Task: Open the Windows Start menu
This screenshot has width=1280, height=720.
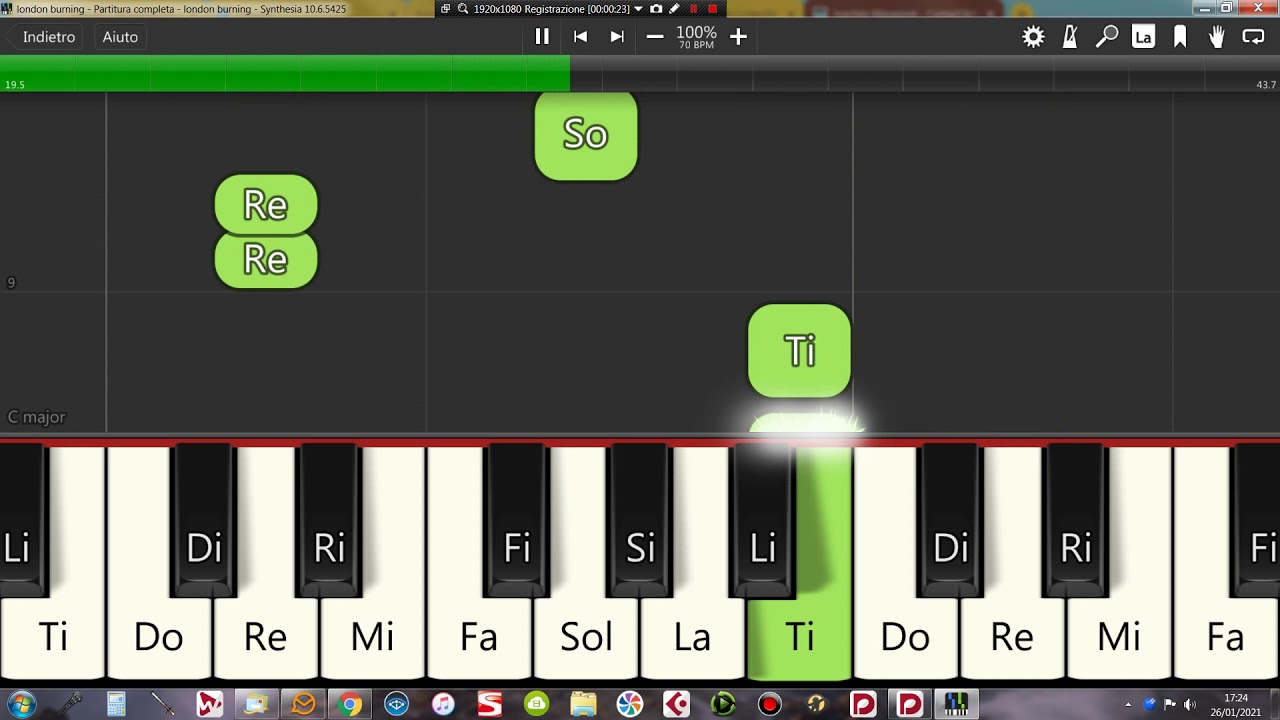Action: [x=21, y=705]
